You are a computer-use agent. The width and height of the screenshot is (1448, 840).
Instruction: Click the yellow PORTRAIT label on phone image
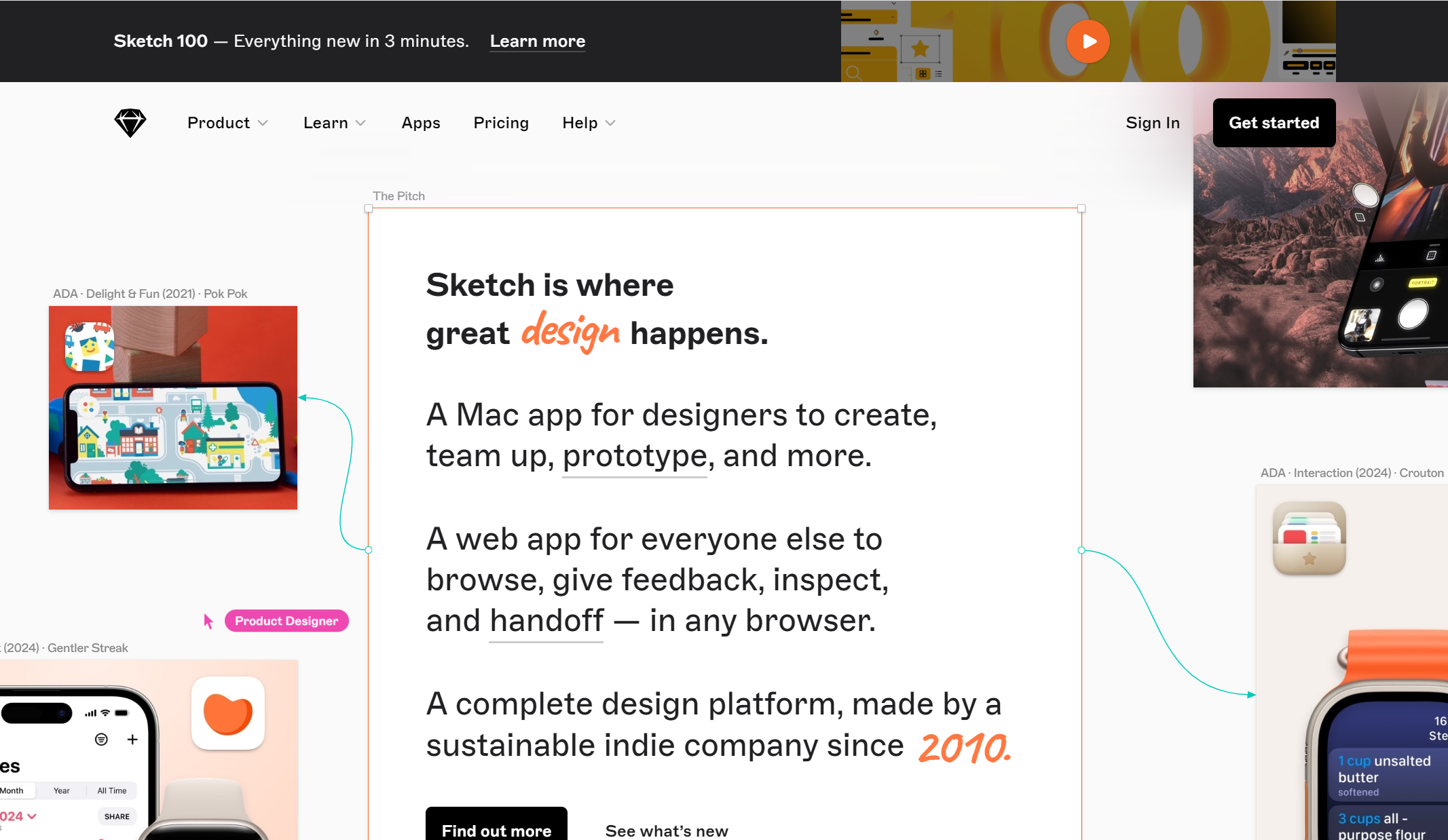[x=1422, y=282]
